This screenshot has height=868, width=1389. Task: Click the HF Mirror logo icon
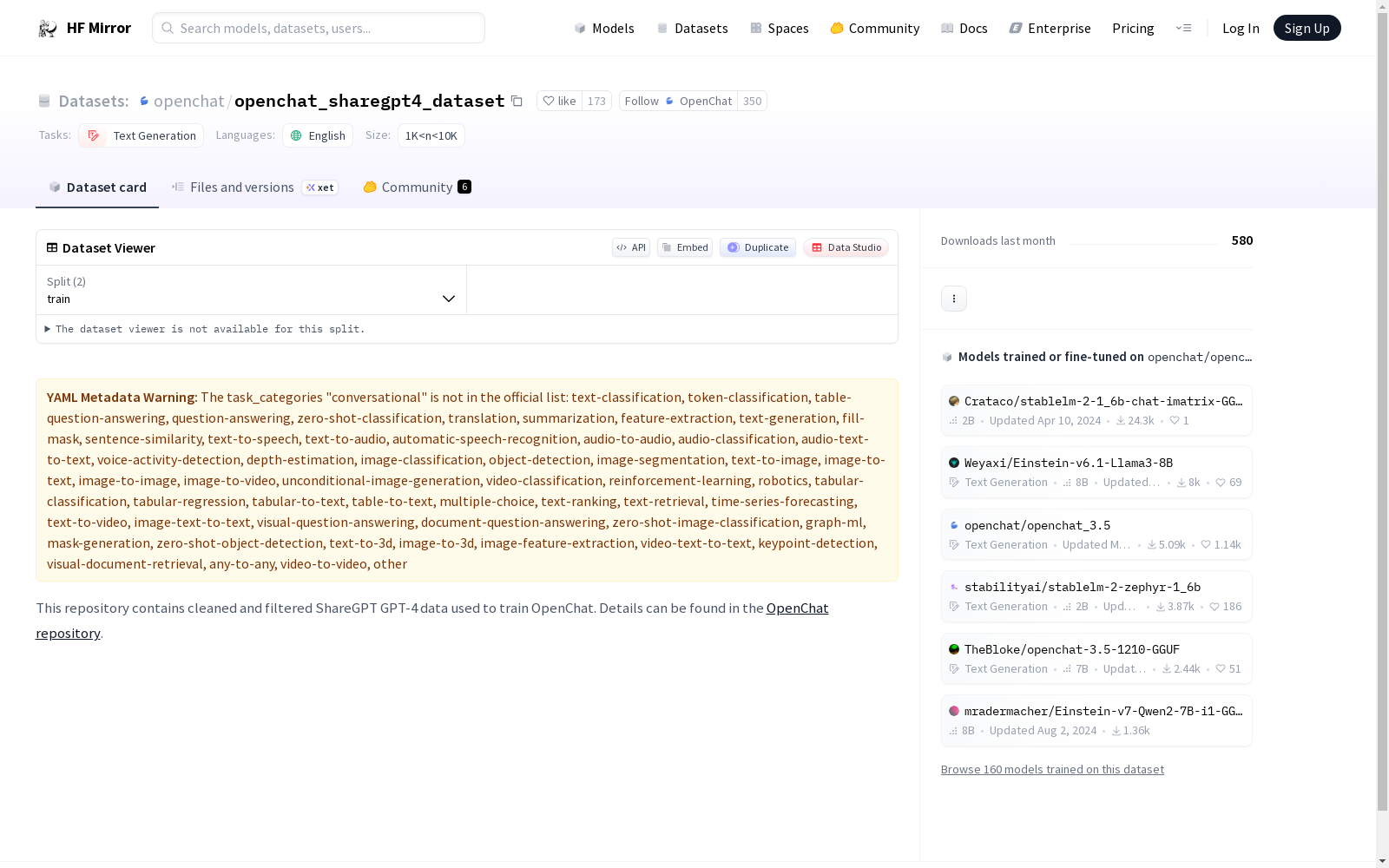pyautogui.click(x=48, y=27)
